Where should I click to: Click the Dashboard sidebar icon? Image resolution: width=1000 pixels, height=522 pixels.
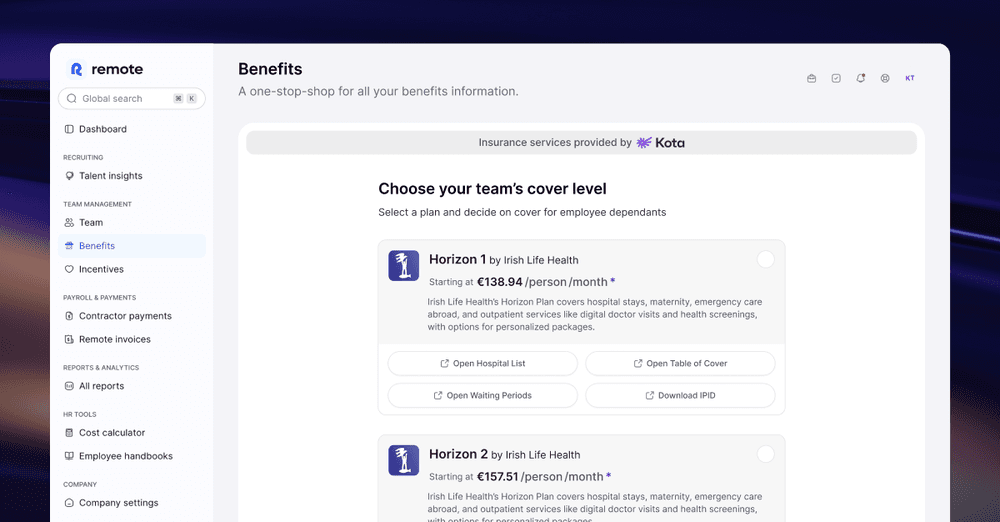pyautogui.click(x=69, y=129)
